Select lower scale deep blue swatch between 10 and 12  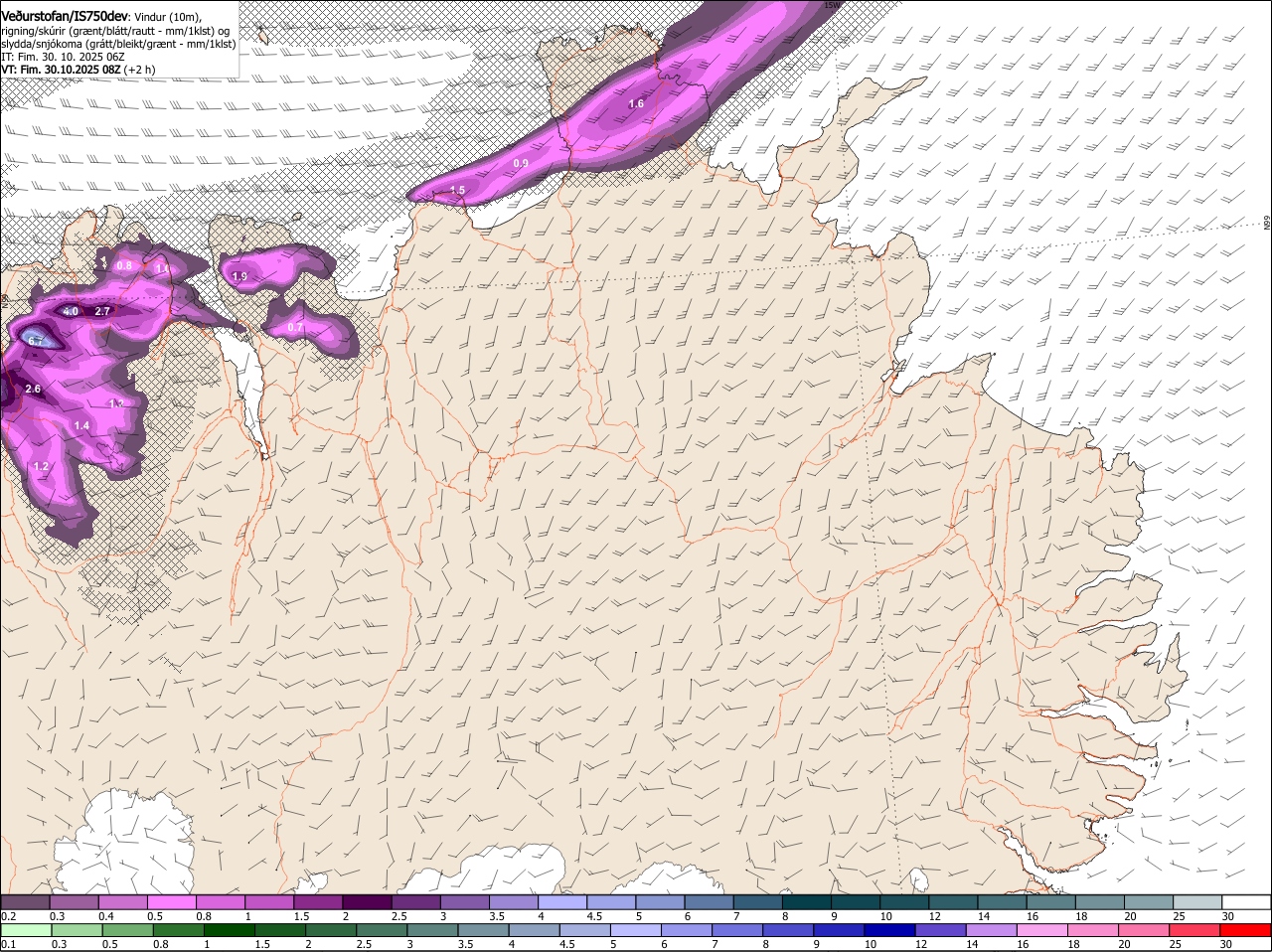pyautogui.click(x=889, y=930)
